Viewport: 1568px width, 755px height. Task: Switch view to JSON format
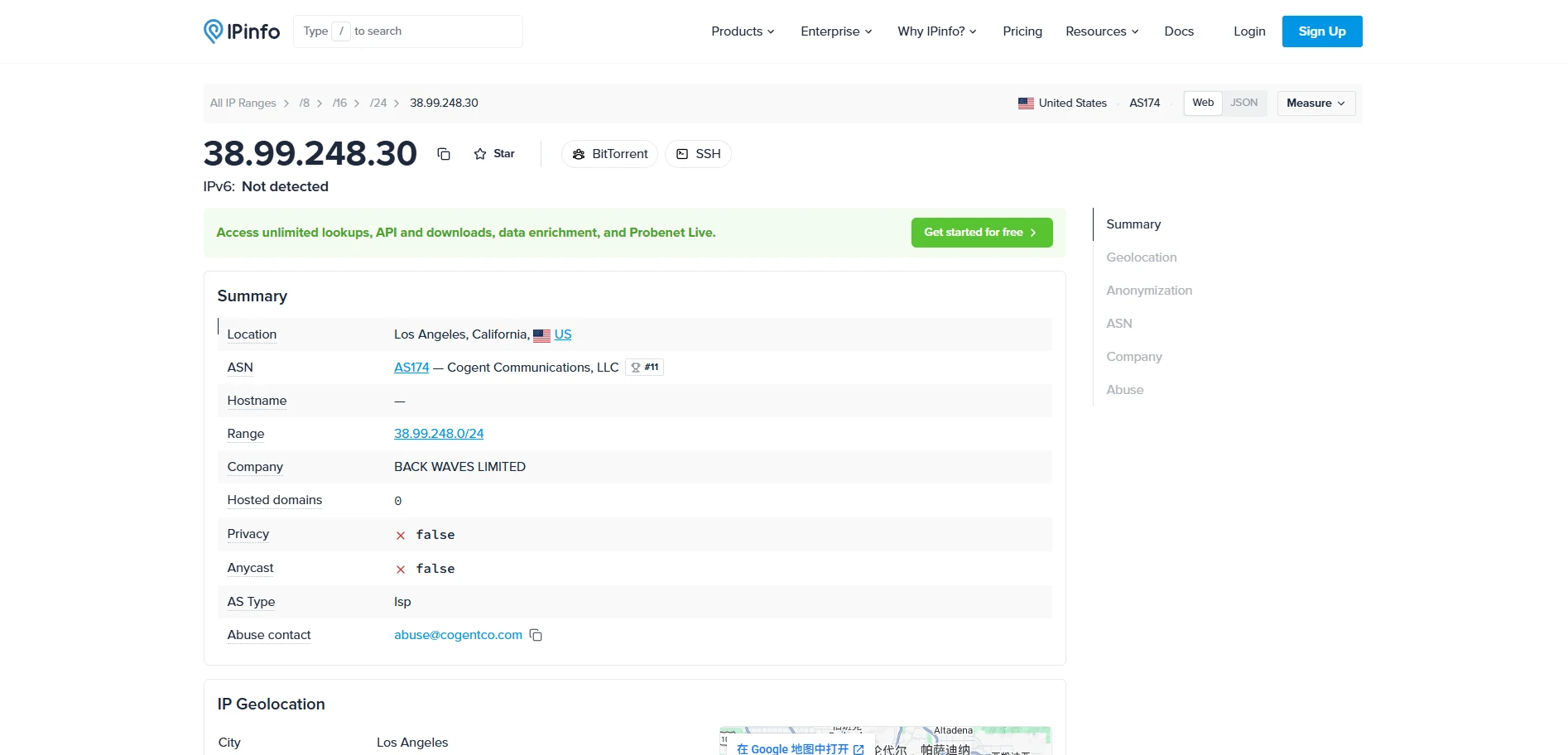1243,103
